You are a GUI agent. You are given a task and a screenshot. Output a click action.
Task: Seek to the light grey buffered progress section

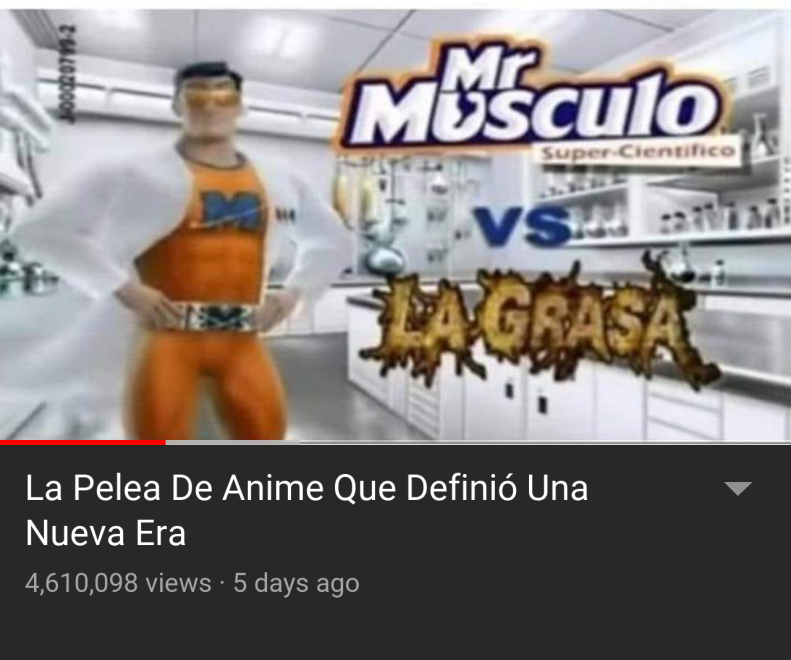(x=233, y=443)
